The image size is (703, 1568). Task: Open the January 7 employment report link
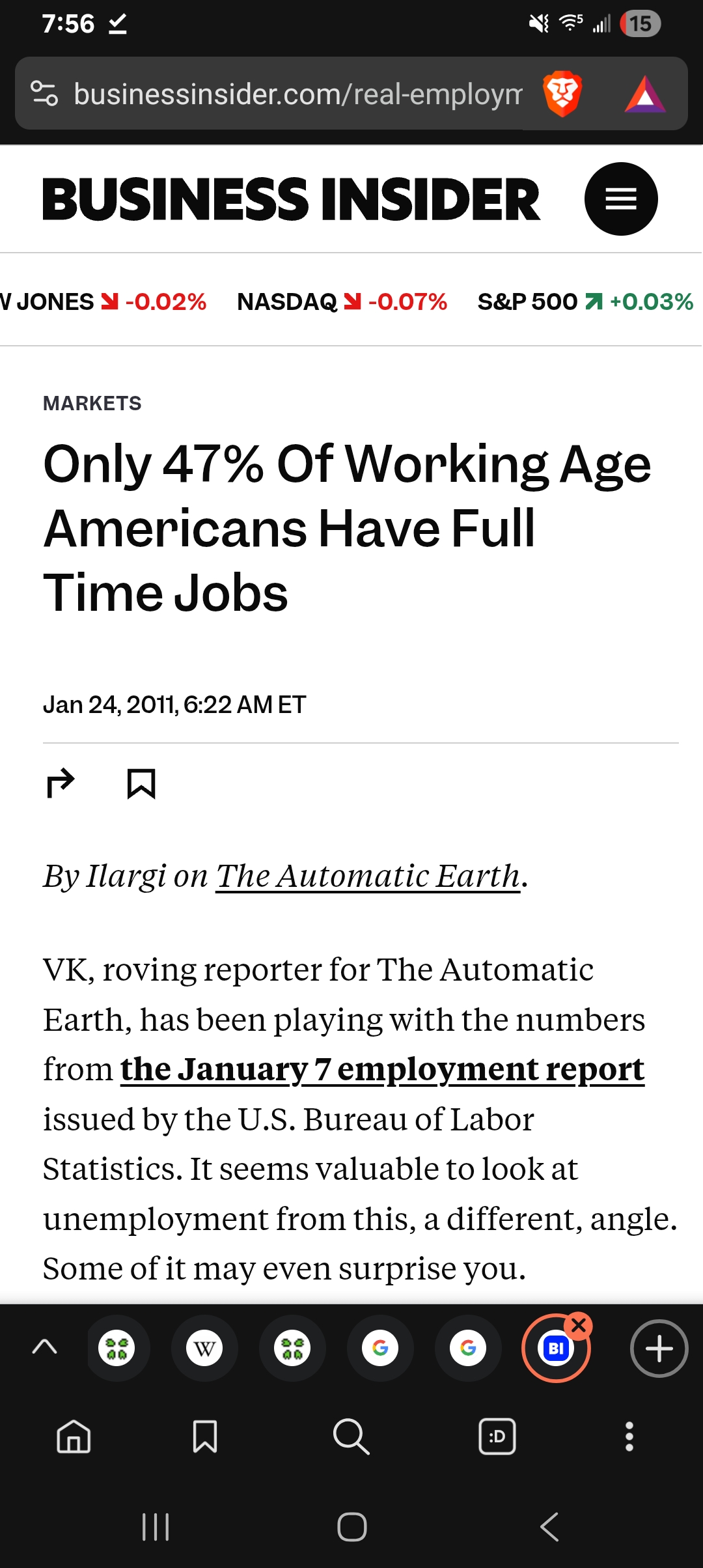point(383,1069)
